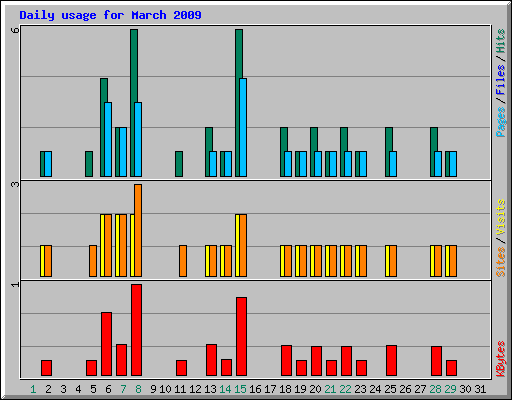Click the day 1 label on the axis
Viewport: 512px width, 400px height.
point(33,389)
